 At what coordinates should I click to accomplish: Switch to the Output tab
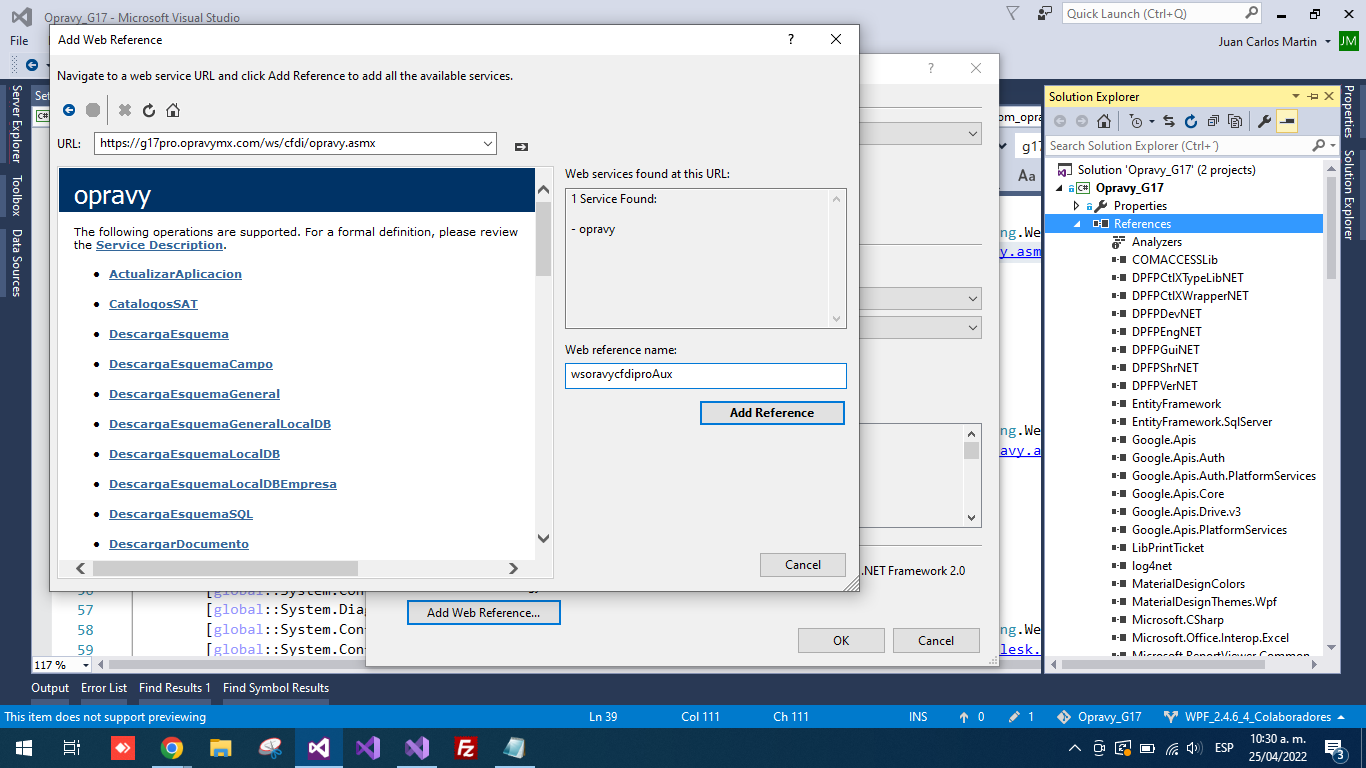coord(50,688)
